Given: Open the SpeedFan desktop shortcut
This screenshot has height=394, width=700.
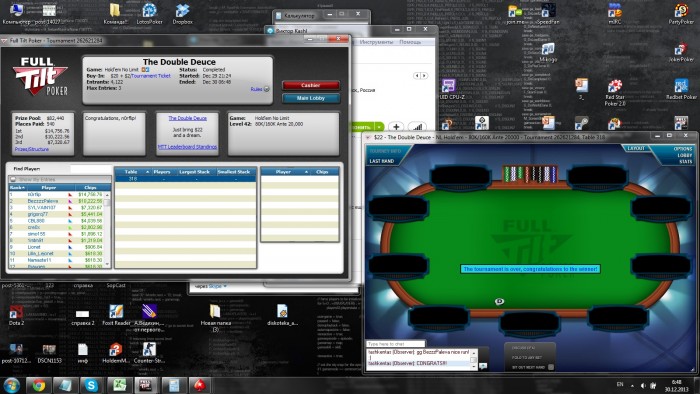Looking at the screenshot, I should [x=548, y=13].
